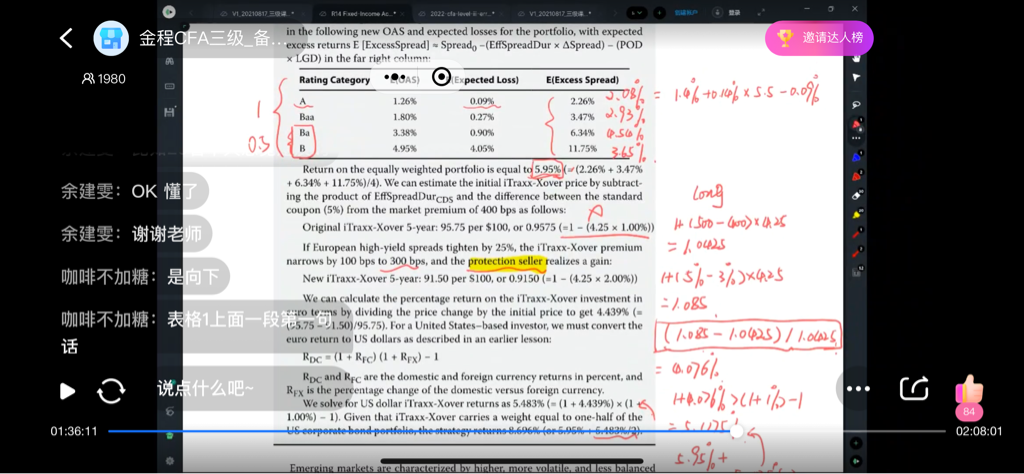Screen dimensions: 1024x474
Task: Click the Baa rating row label
Action: (307, 117)
